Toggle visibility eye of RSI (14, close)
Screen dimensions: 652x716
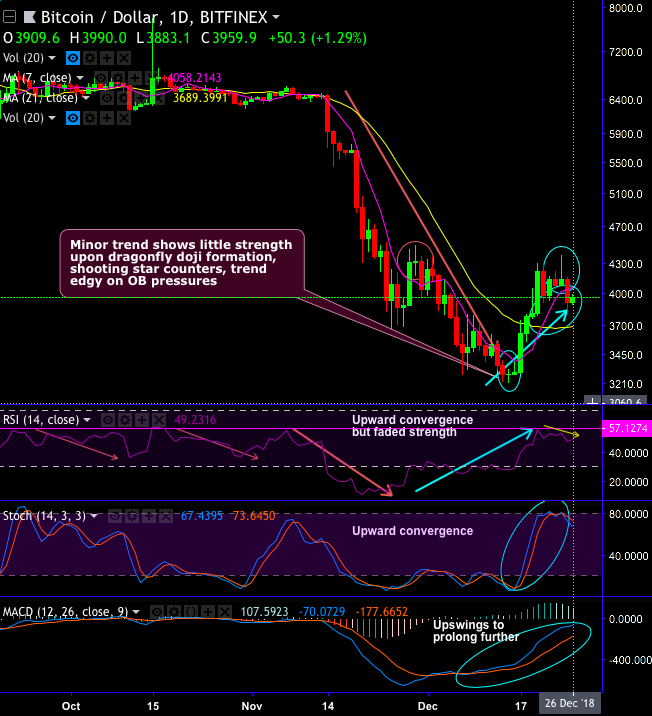pyautogui.click(x=108, y=420)
